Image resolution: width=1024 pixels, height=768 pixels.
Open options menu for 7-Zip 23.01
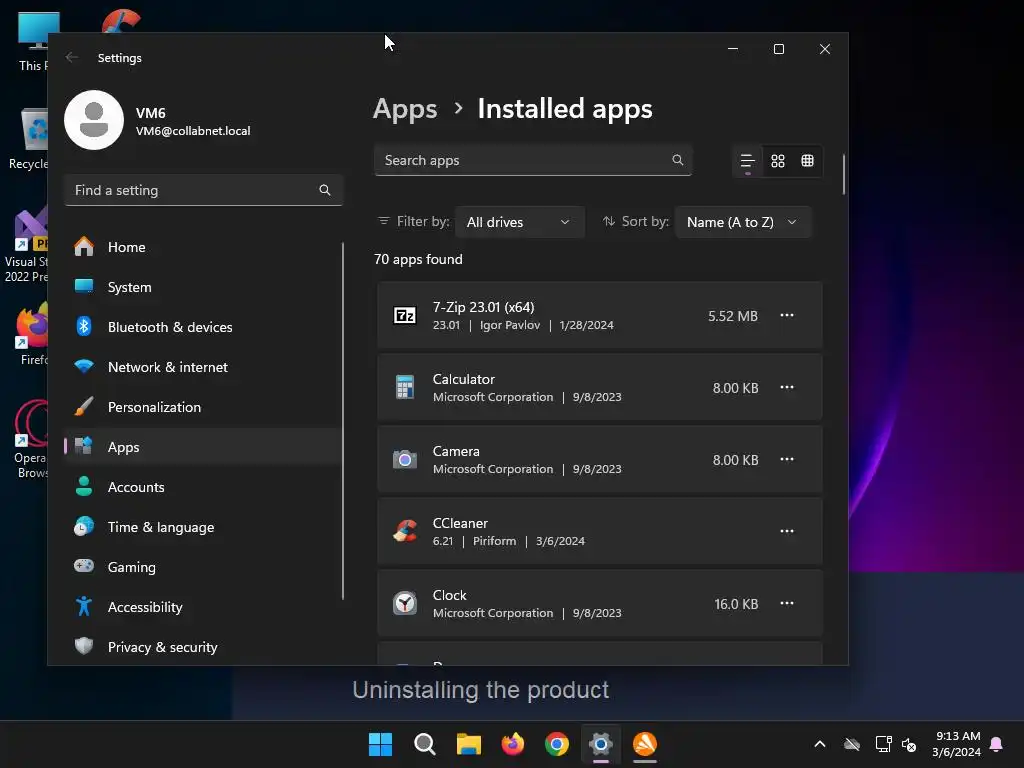pos(787,315)
